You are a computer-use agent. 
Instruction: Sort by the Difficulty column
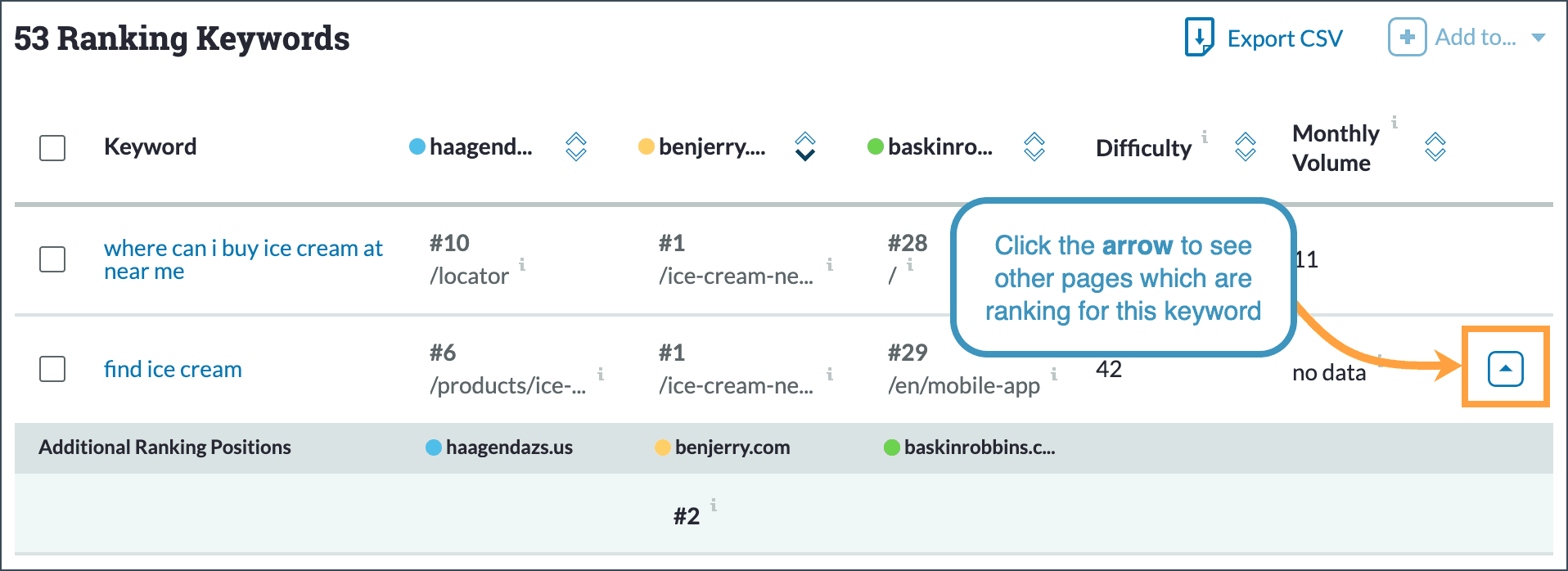click(1245, 147)
